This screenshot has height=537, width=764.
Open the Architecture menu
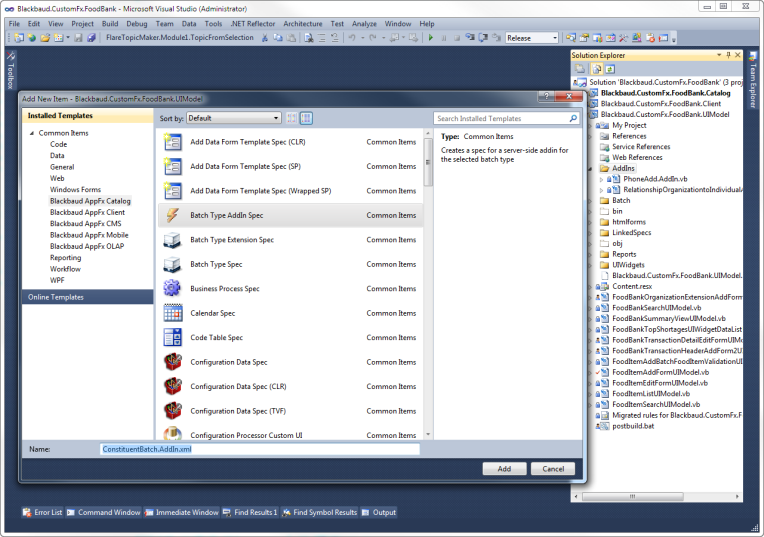point(303,23)
